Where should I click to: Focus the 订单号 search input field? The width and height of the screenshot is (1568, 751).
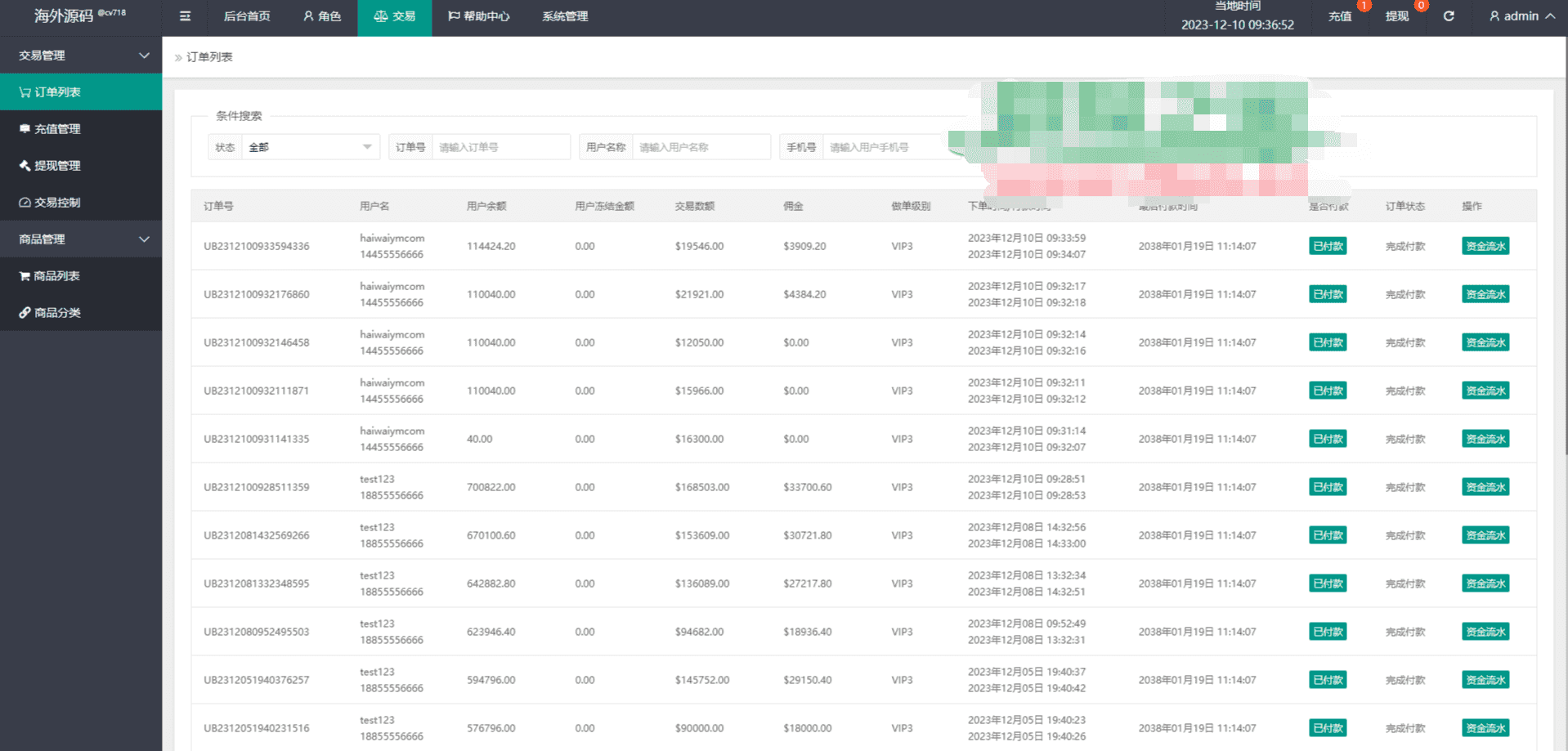500,147
